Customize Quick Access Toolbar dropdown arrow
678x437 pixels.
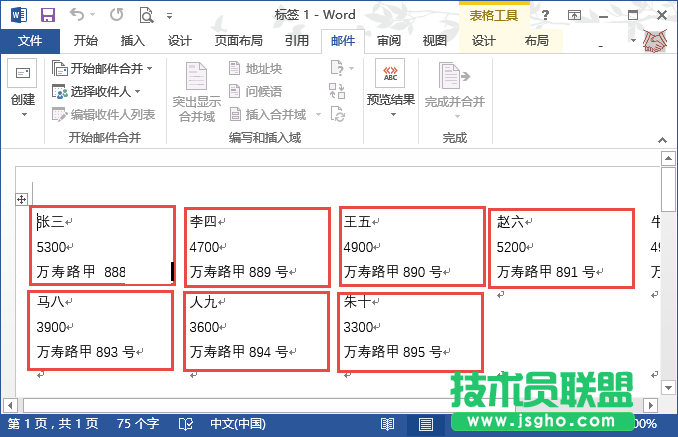coord(169,17)
